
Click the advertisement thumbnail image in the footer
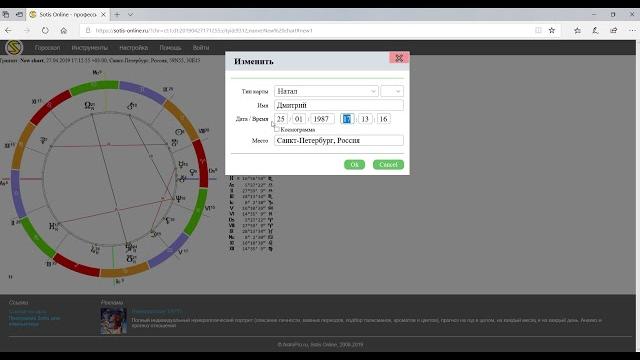pos(113,321)
